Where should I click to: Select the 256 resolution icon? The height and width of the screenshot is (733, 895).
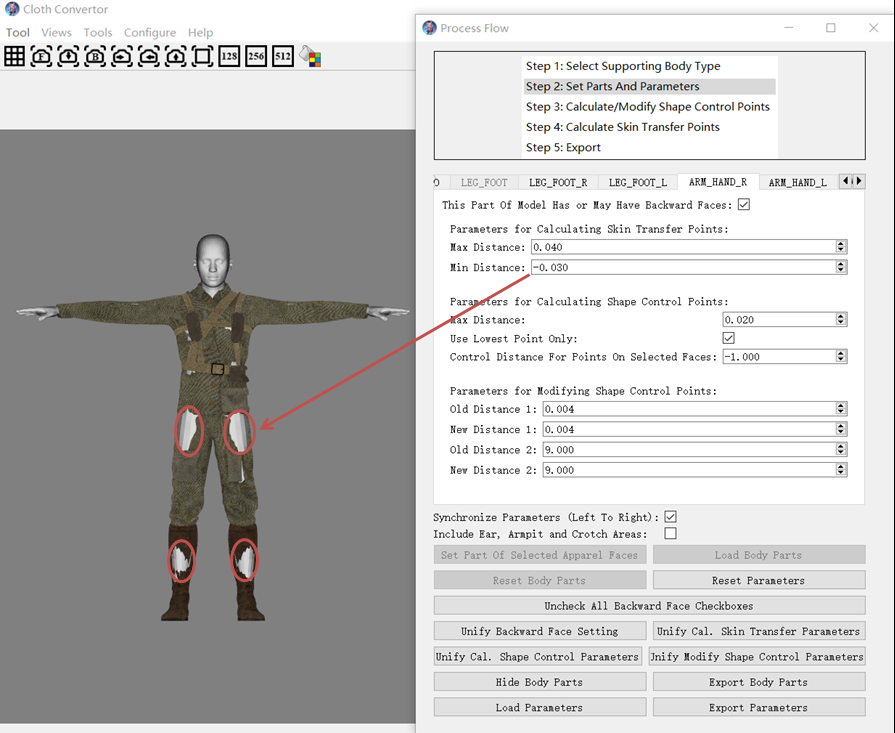tap(256, 56)
